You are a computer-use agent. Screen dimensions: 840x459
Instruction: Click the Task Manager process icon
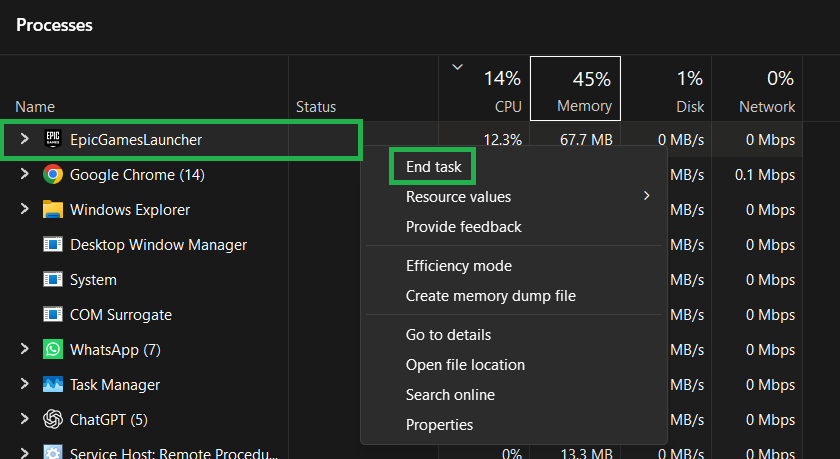pos(53,385)
